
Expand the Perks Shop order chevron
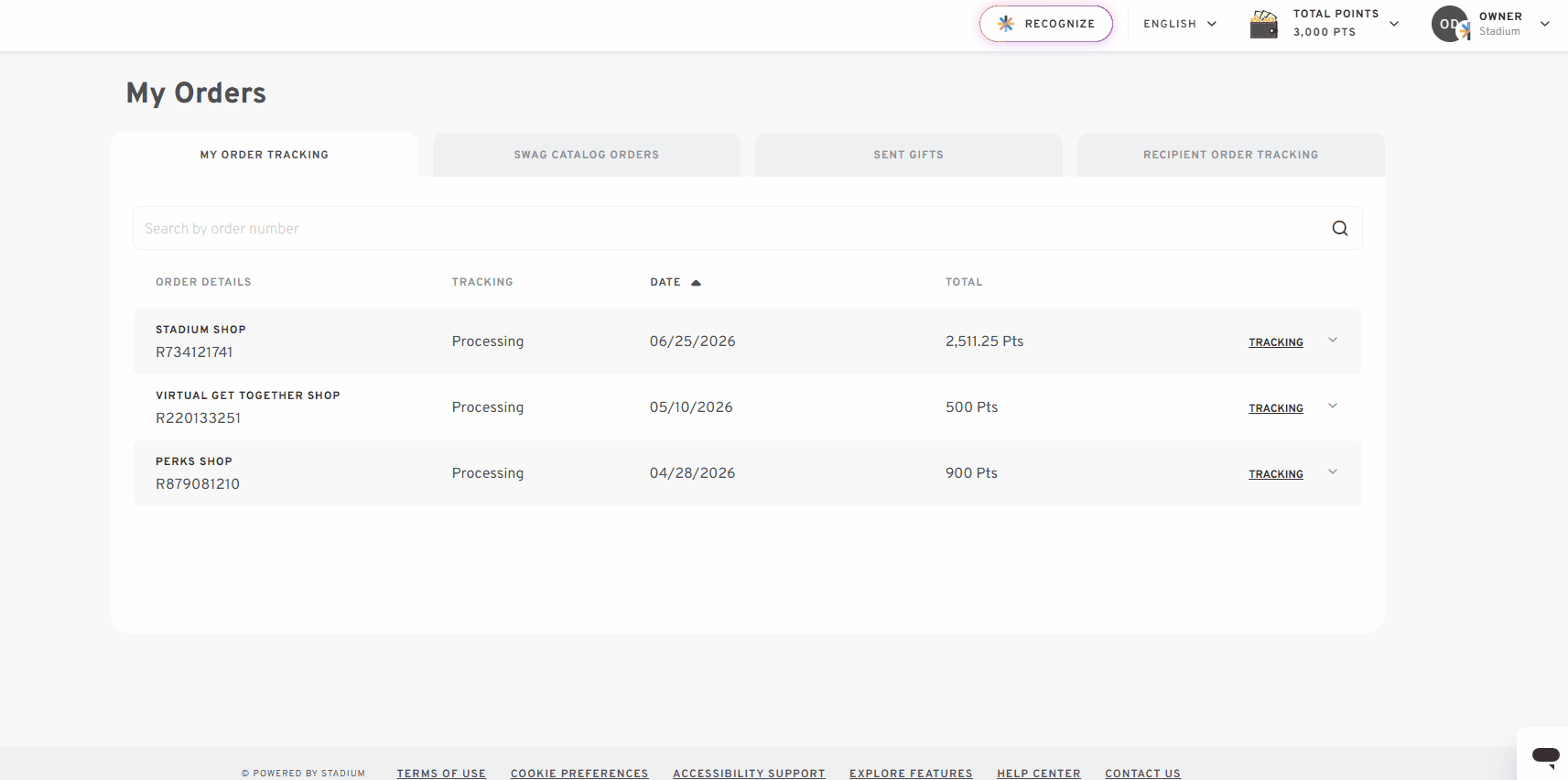point(1333,472)
